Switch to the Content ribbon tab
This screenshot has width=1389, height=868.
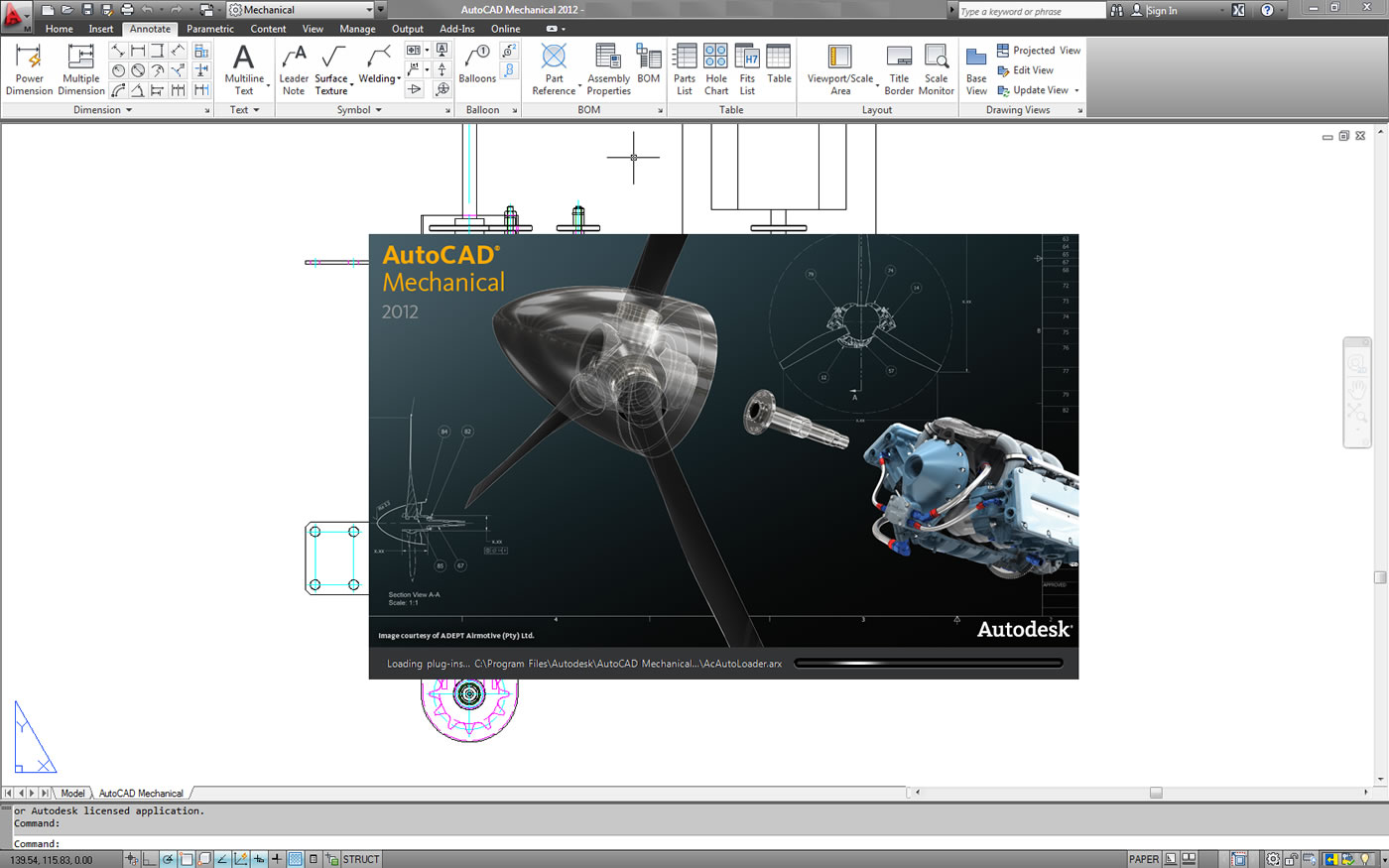coord(268,29)
